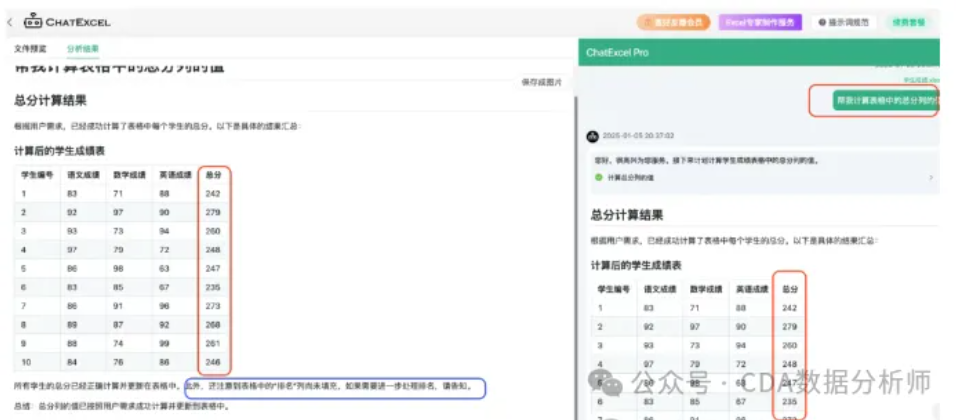Click 计算后的学生成绩表 heading in chat panel
This screenshot has height=420, width=959.
(x=636, y=265)
